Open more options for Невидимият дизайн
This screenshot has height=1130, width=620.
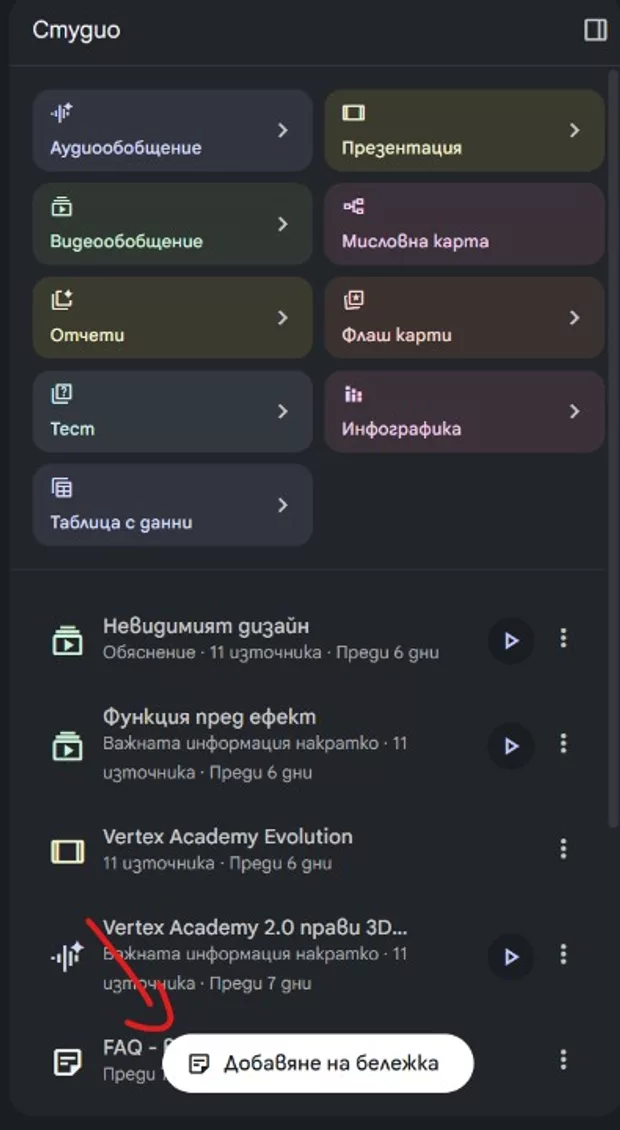coord(564,638)
